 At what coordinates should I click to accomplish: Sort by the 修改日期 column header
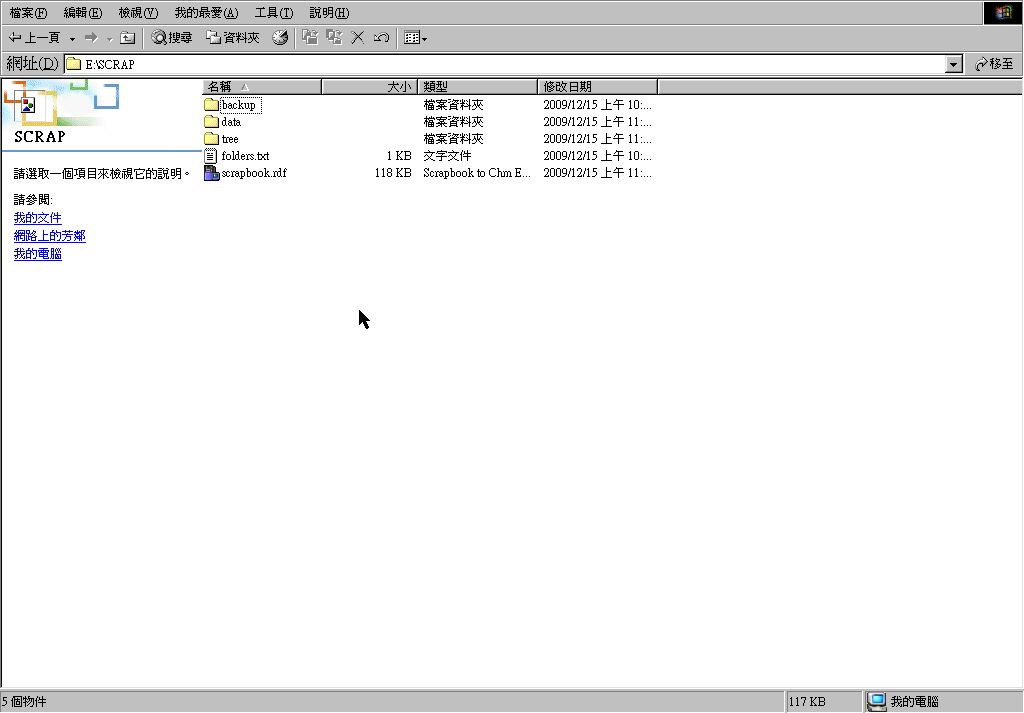pos(598,86)
